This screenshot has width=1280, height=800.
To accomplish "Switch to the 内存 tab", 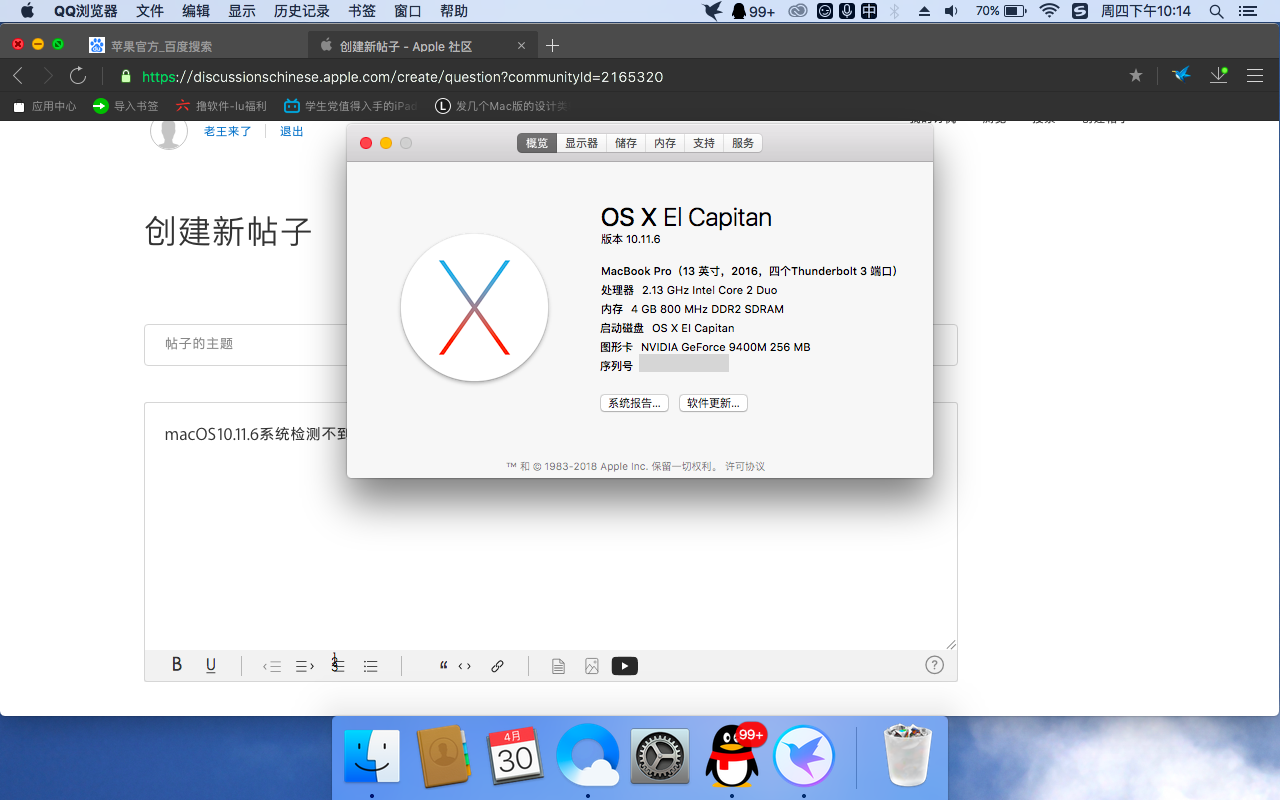I will click(x=665, y=143).
